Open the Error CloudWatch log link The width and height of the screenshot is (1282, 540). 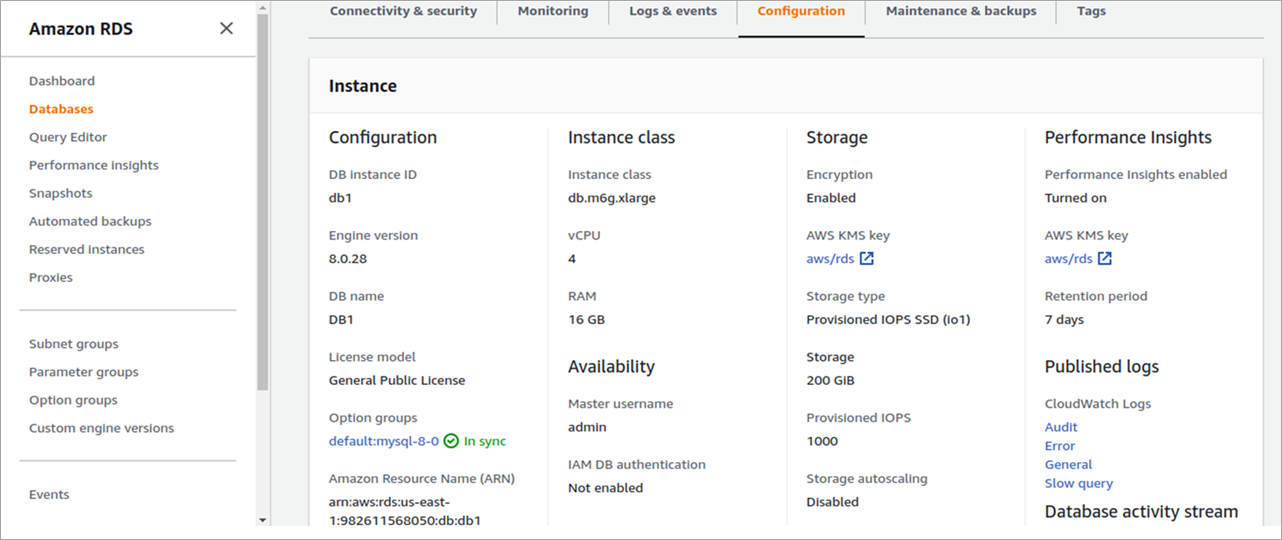point(1060,446)
